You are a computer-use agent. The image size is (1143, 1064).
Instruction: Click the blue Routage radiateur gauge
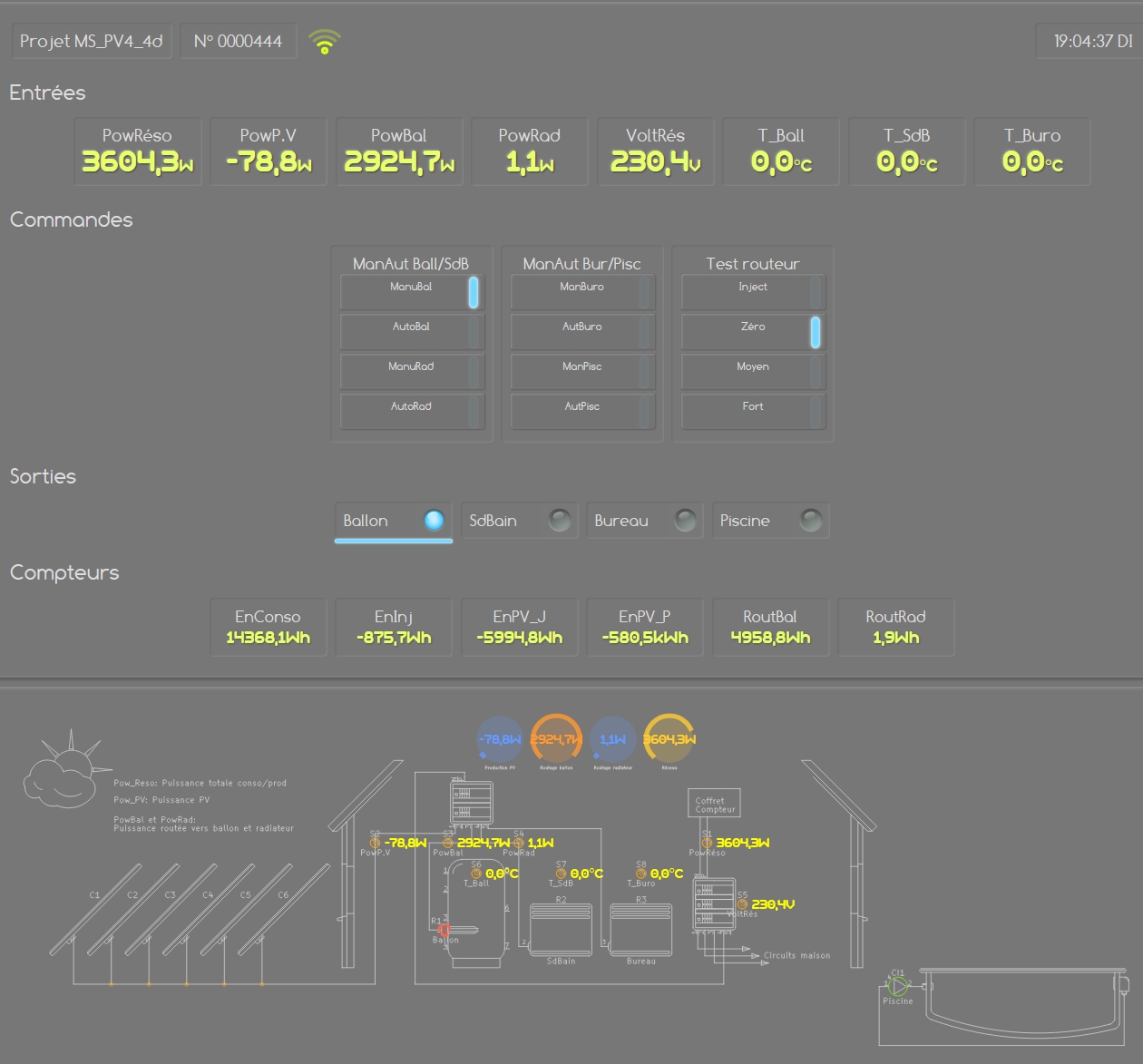tap(612, 740)
